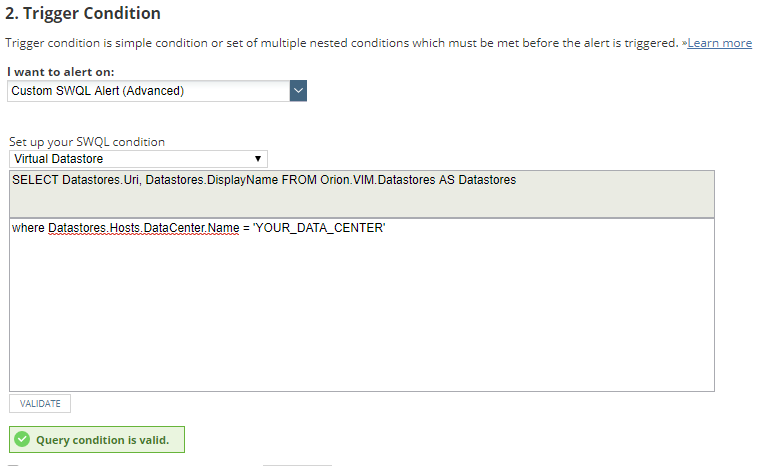Click the '2. Trigger Condition' heading
This screenshot has height=466, width=764.
pos(83,14)
